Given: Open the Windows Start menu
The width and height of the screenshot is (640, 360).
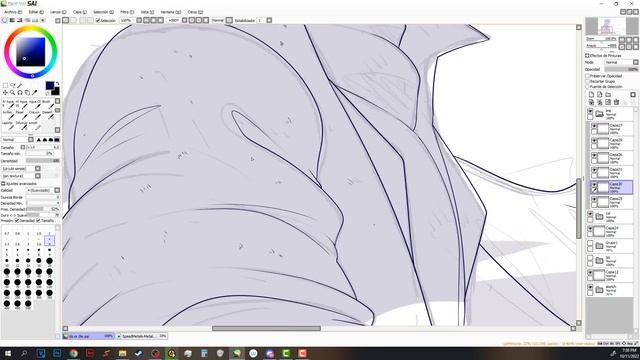Looking at the screenshot, I should [x=8, y=353].
